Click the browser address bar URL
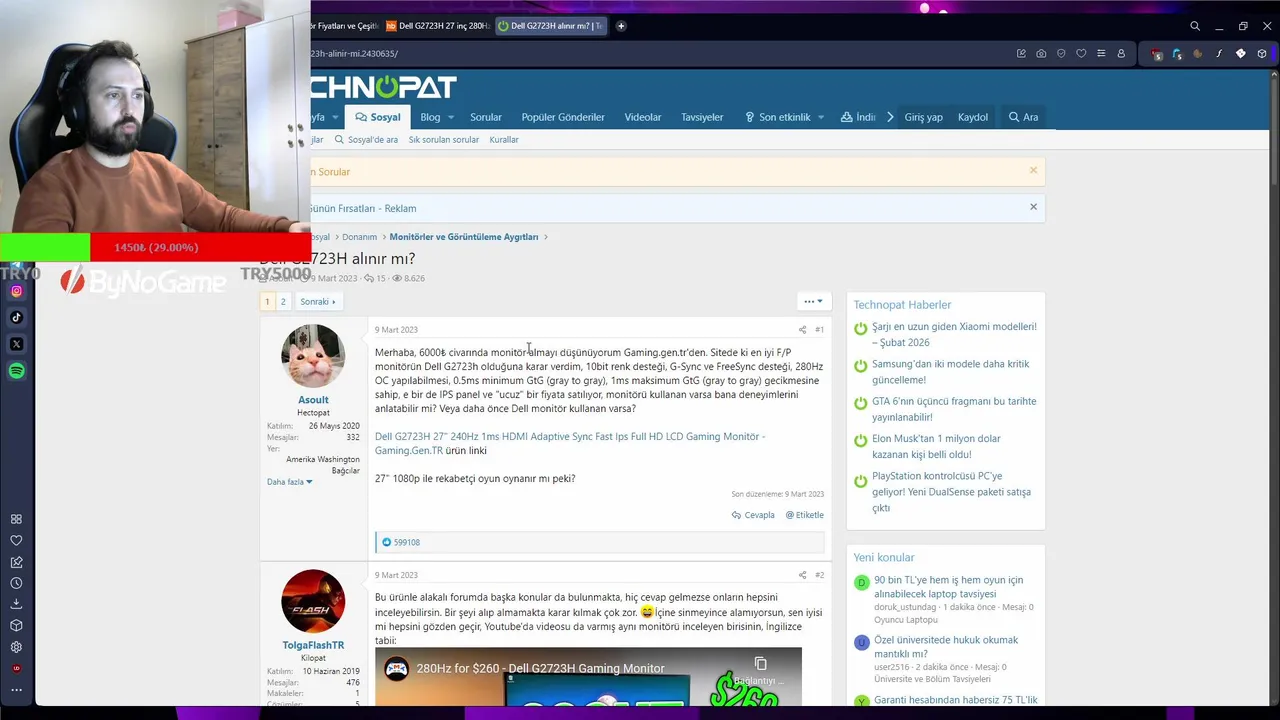This screenshot has width=1280, height=720. point(354,54)
